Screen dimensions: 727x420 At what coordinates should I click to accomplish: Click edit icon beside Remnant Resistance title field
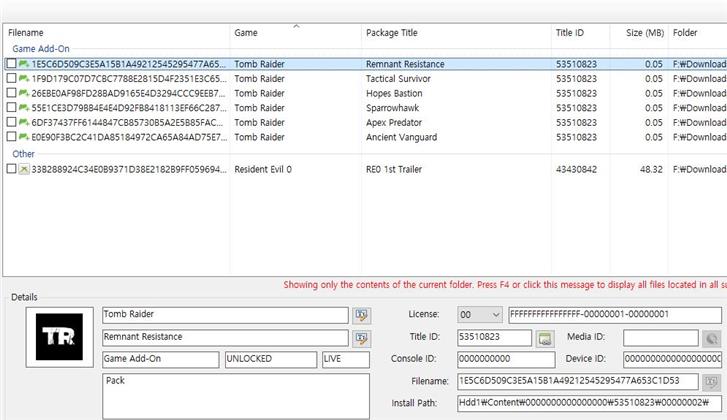coord(361,338)
